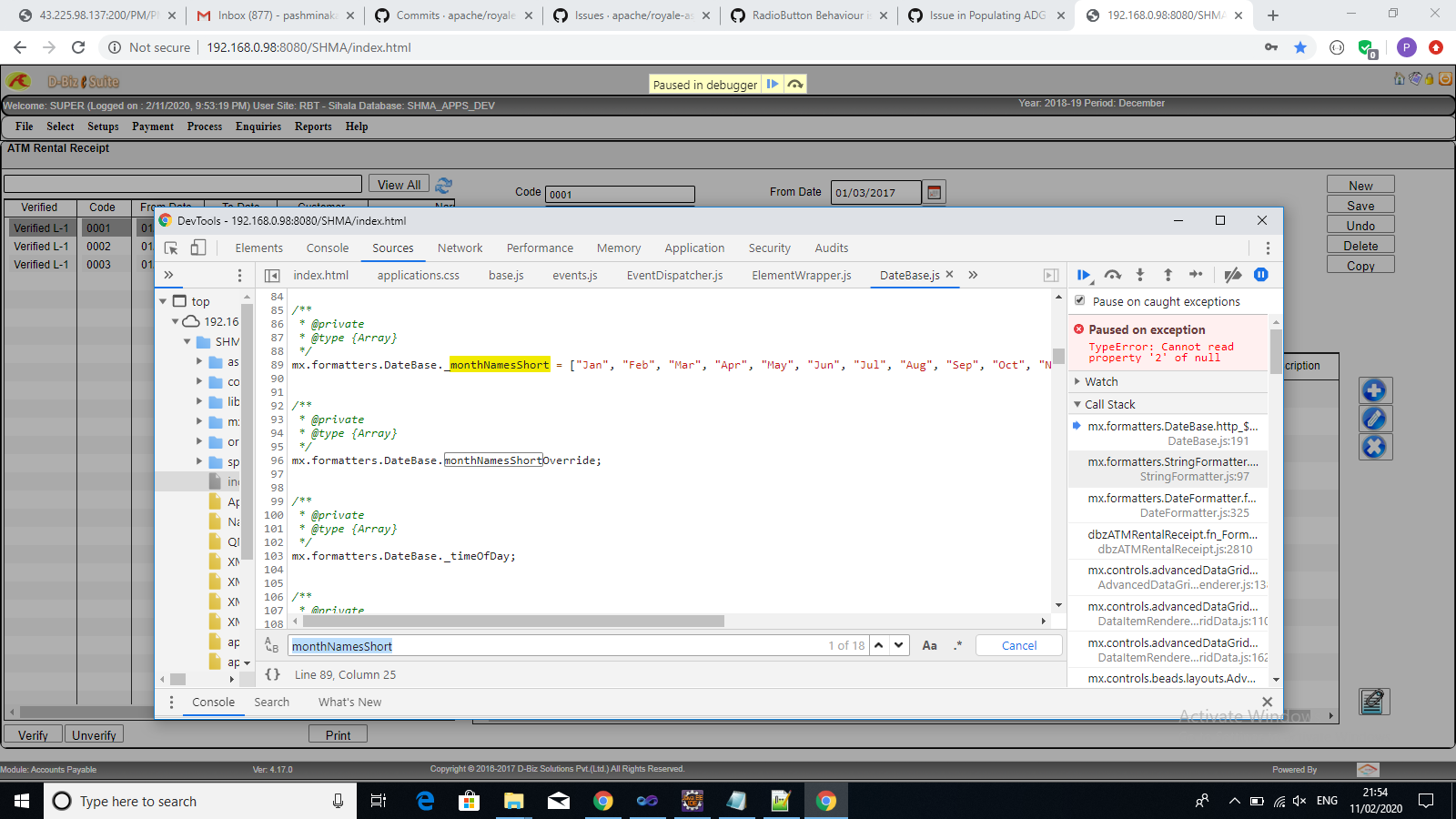Switch to the Network tab in DevTools
The height and width of the screenshot is (819, 1456).
pos(460,248)
